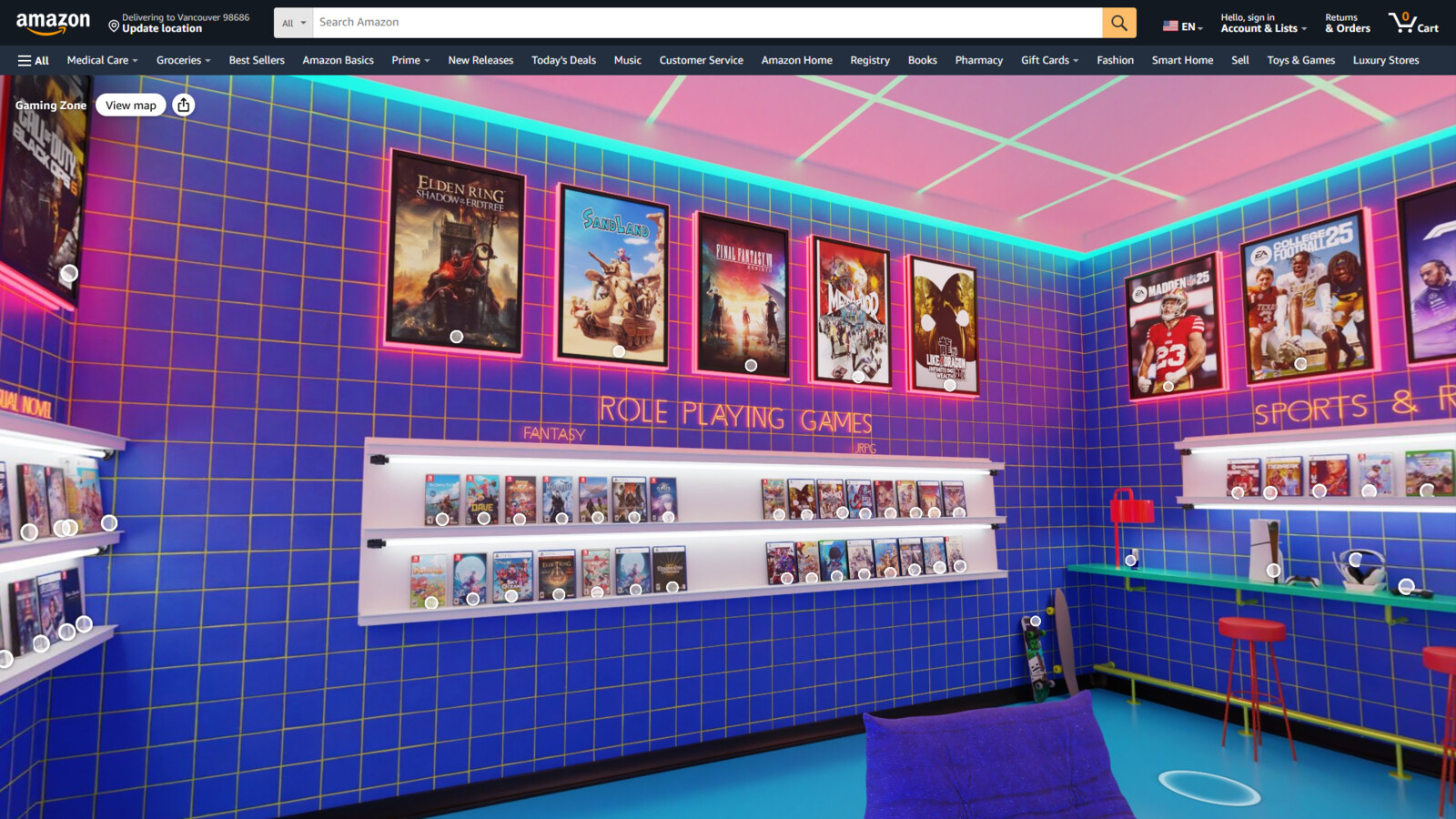Click the share icon beside View map
1456x819 pixels.
tap(184, 105)
